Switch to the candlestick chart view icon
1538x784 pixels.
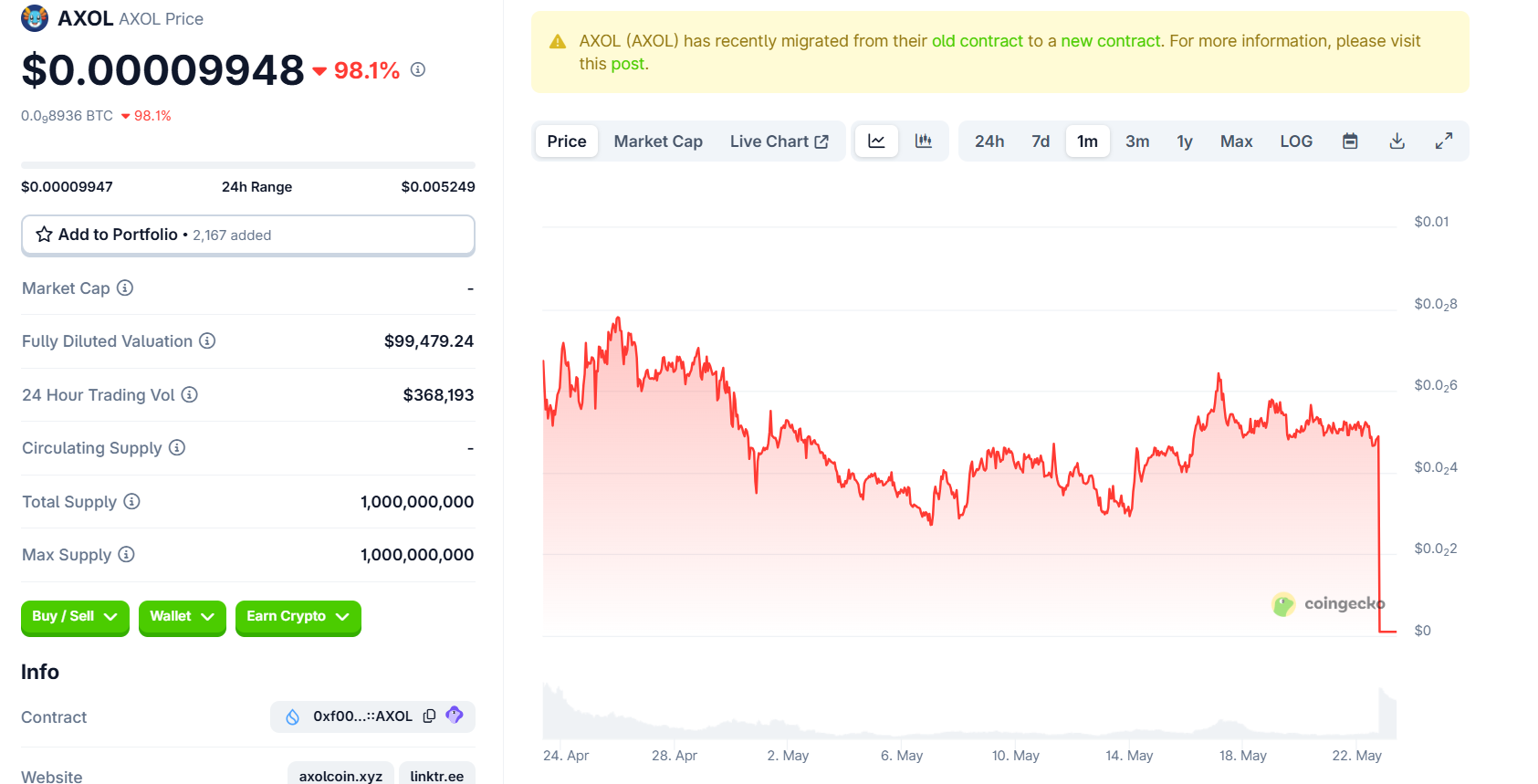(x=923, y=141)
